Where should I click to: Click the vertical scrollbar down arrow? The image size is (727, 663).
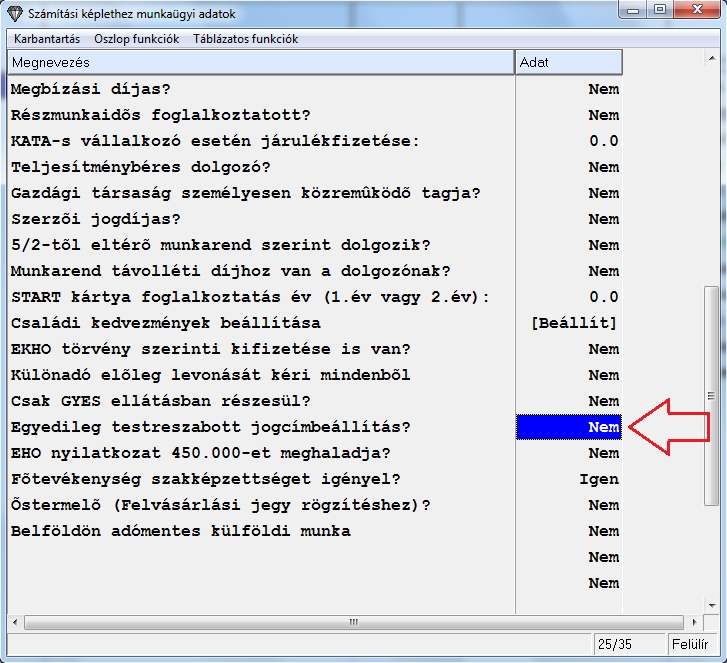tap(711, 605)
